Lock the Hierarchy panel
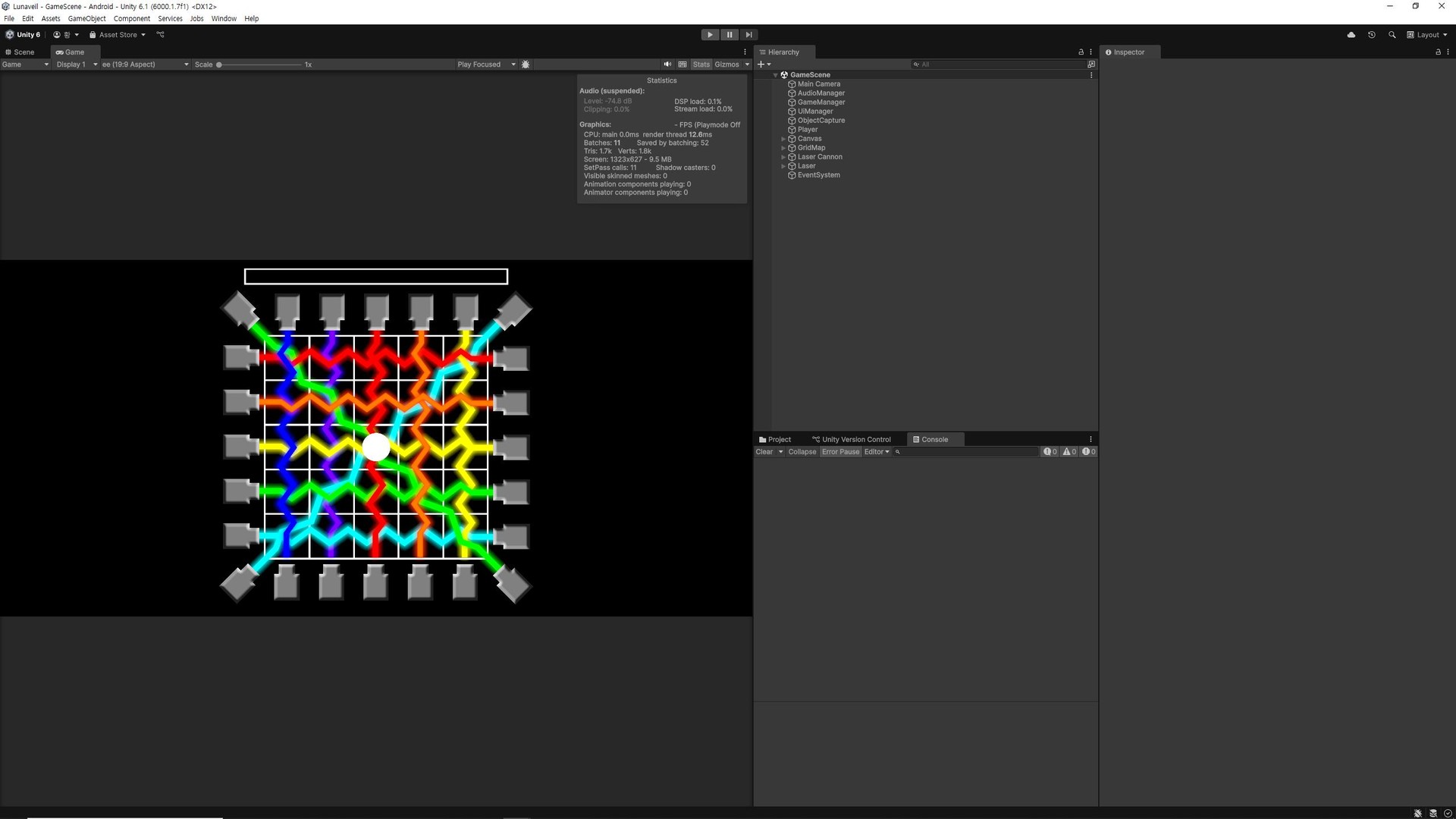The height and width of the screenshot is (819, 1456). [1081, 52]
